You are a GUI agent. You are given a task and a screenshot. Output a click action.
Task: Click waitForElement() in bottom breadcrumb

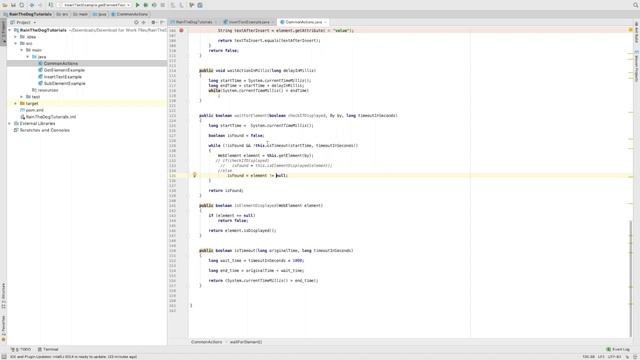click(246, 342)
